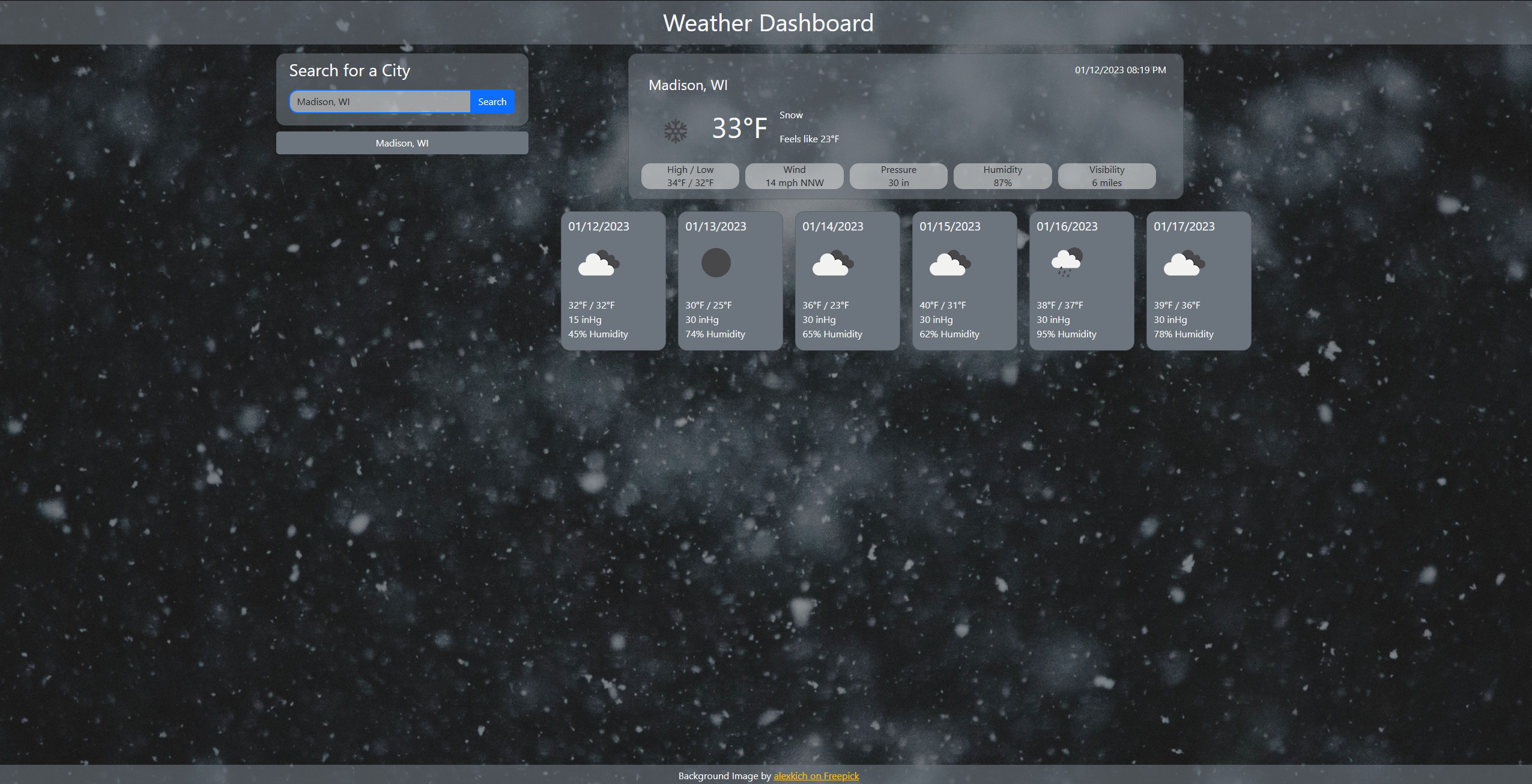Click the cloudy icon on 01/15/2023 card
1532x784 pixels.
click(949, 264)
